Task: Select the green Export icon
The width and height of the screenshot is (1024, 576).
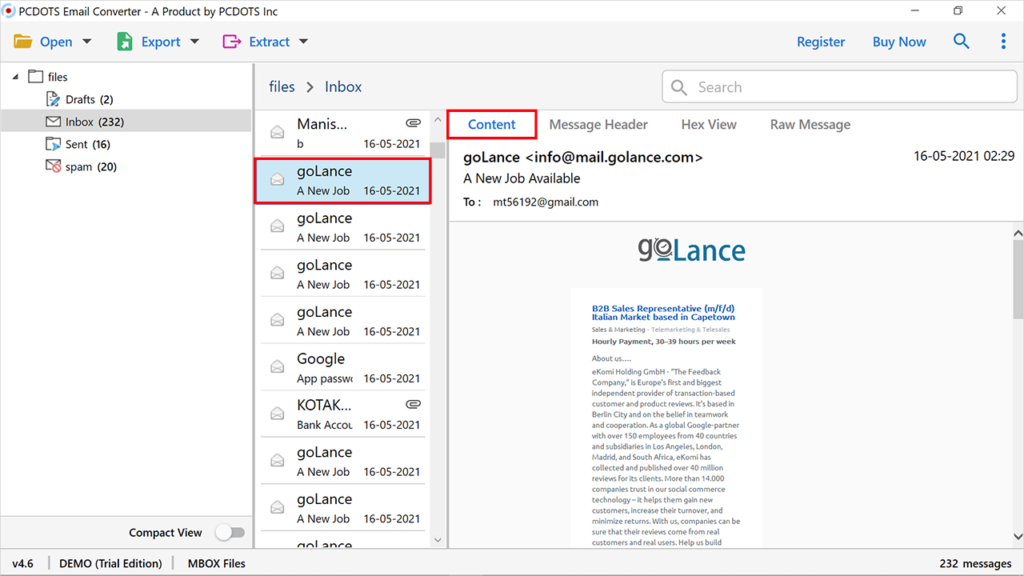Action: [x=124, y=41]
